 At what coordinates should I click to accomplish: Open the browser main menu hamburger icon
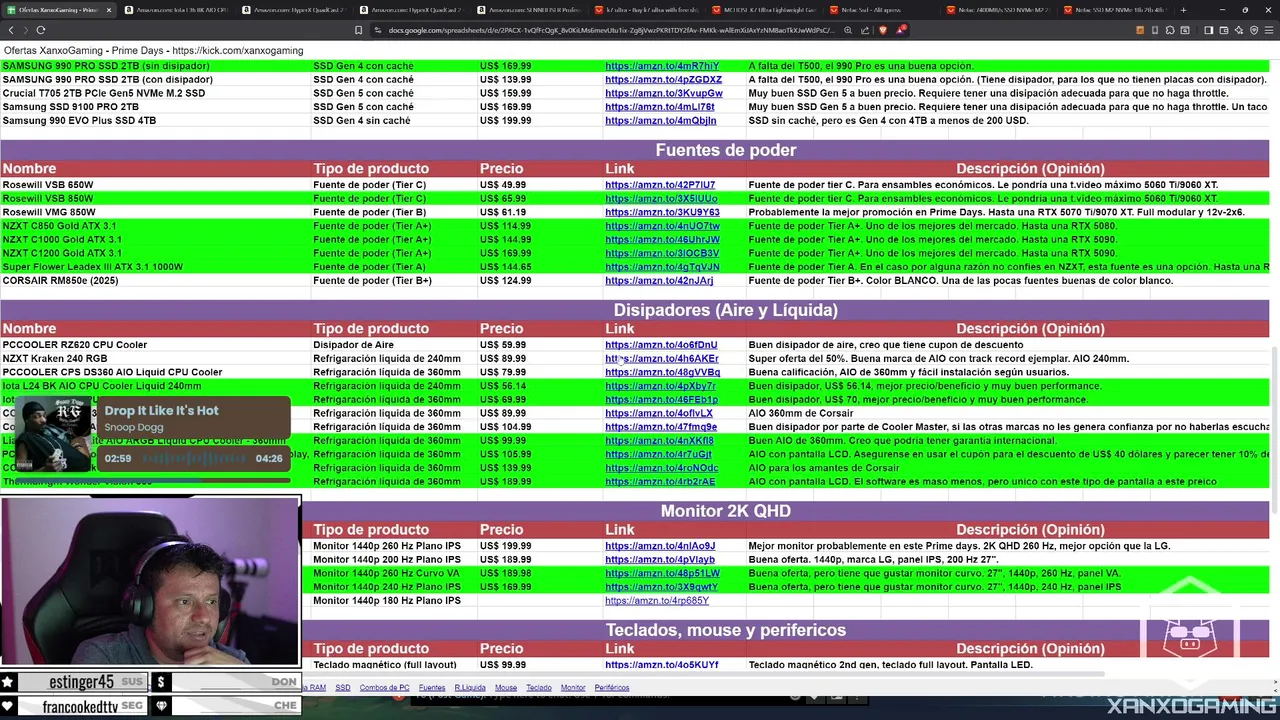1269,30
